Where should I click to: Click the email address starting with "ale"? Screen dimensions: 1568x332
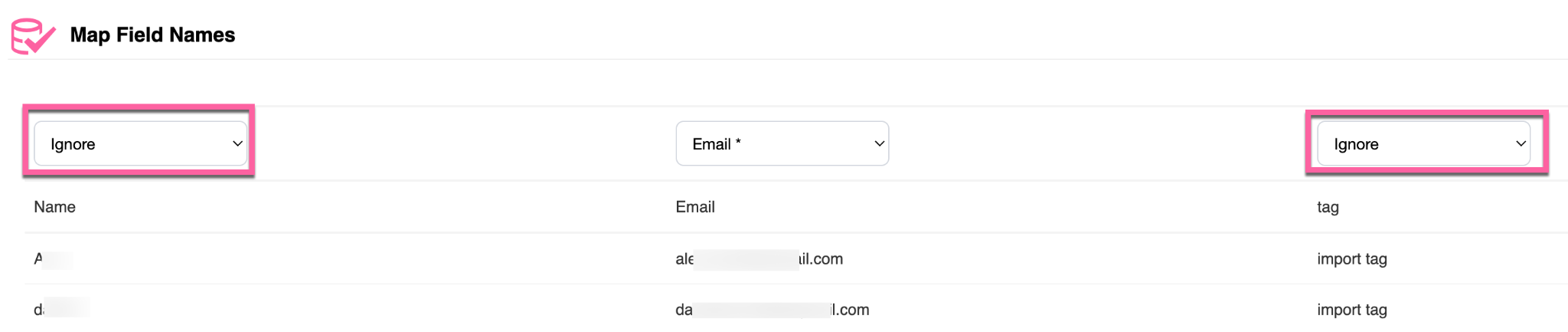click(759, 259)
